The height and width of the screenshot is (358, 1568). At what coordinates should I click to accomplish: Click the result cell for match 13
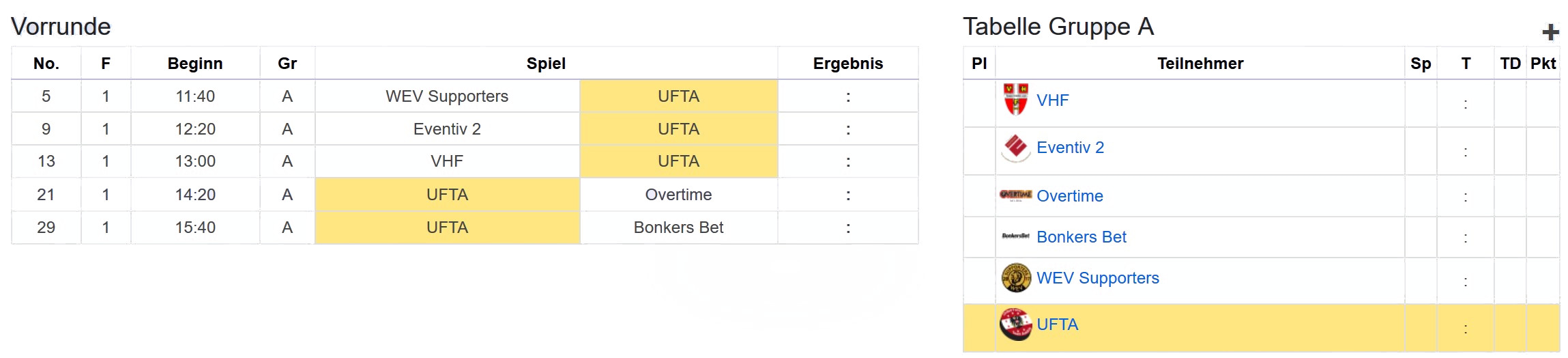pos(847,162)
